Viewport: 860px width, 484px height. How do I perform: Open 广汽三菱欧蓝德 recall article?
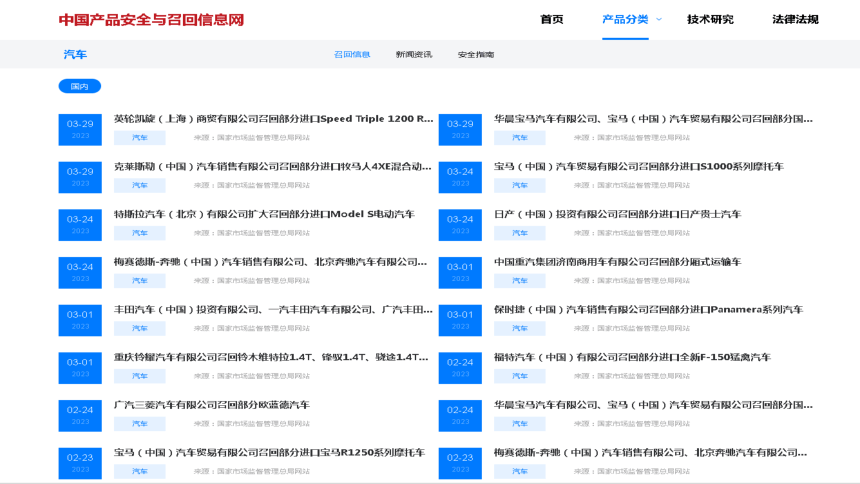[212, 405]
